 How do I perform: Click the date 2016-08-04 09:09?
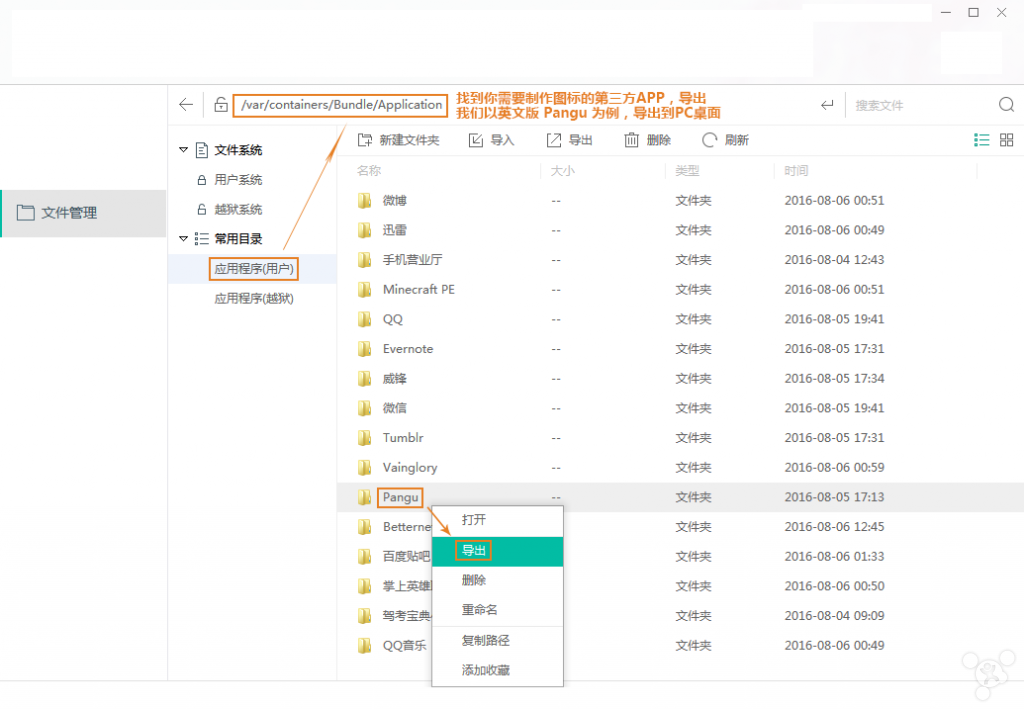[x=834, y=616]
